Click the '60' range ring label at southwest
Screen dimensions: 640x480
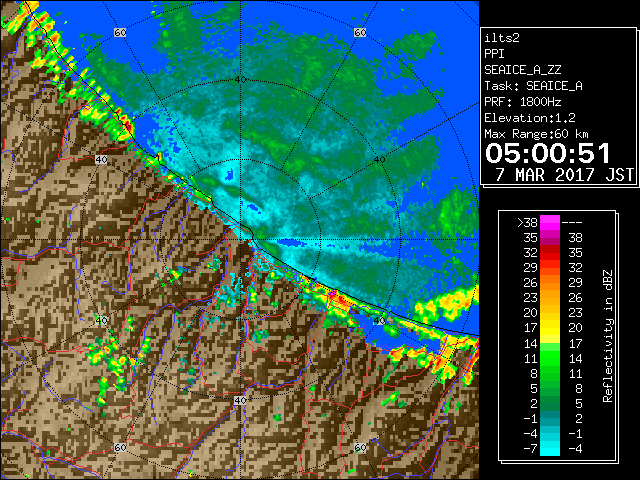point(120,448)
